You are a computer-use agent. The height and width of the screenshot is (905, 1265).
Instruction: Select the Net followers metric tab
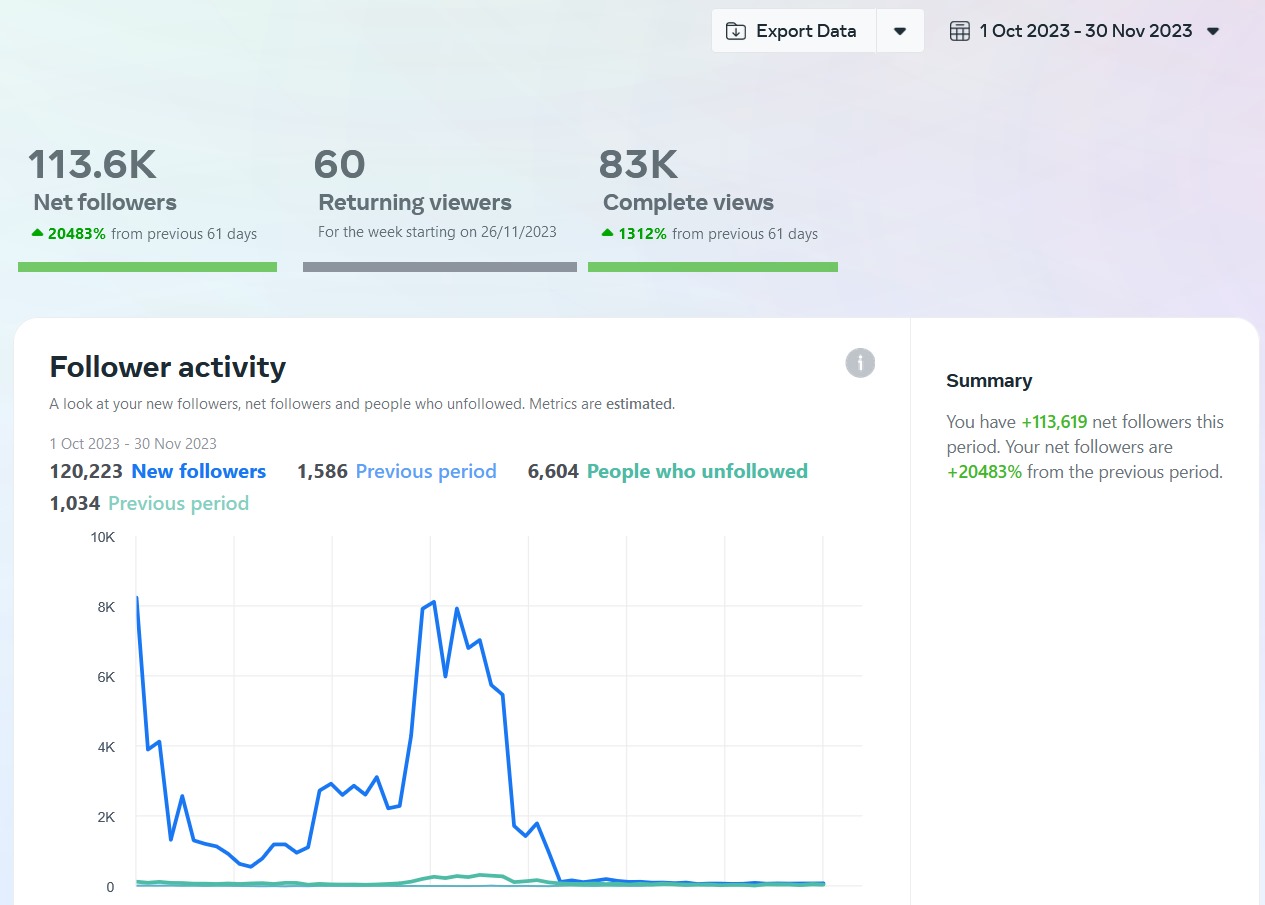104,202
